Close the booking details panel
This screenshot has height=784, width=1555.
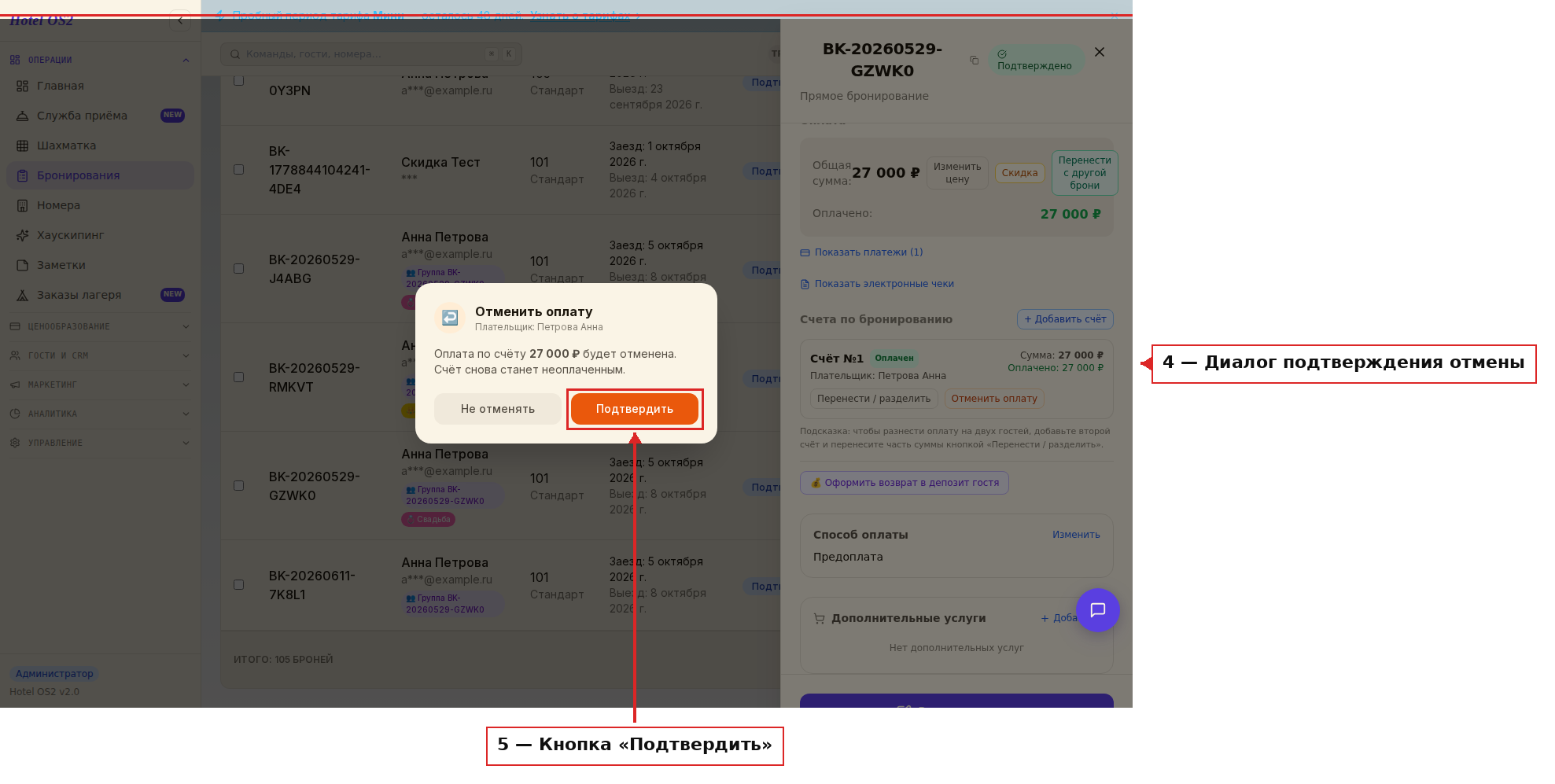[1100, 52]
